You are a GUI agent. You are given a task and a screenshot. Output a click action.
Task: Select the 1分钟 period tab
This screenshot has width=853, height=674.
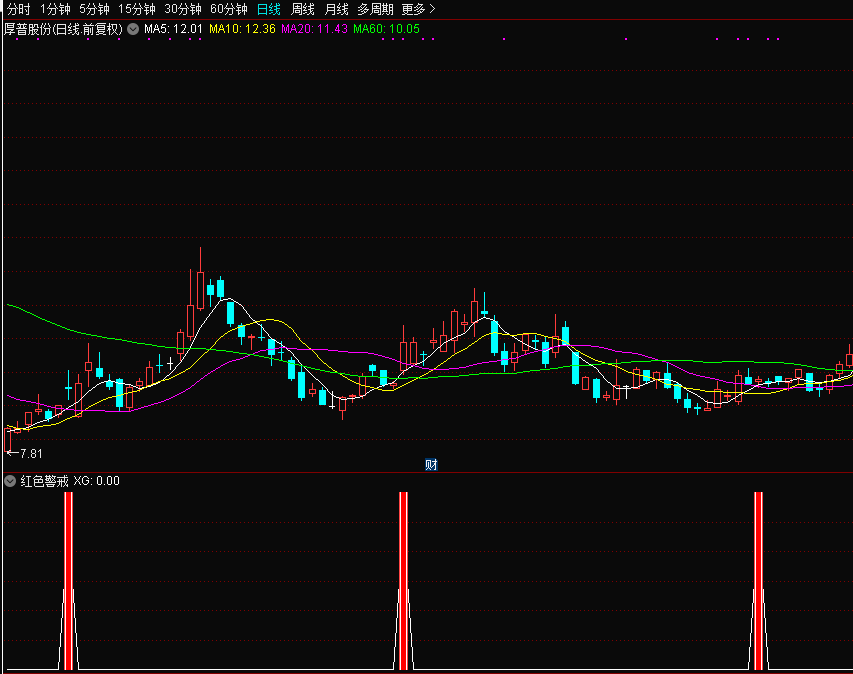[x=55, y=9]
